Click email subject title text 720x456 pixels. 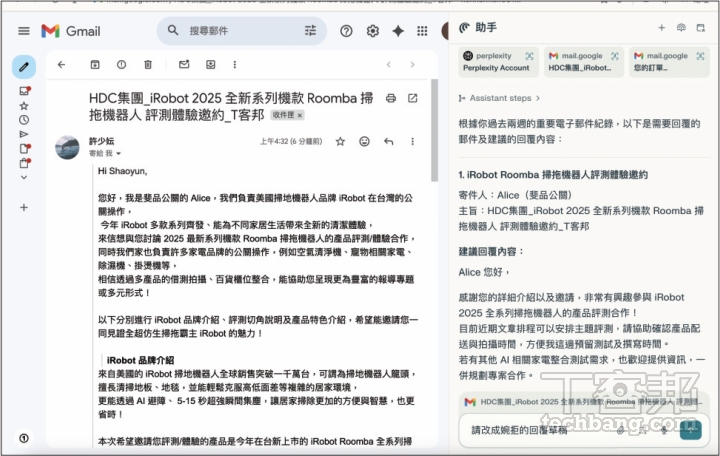[x=231, y=107]
